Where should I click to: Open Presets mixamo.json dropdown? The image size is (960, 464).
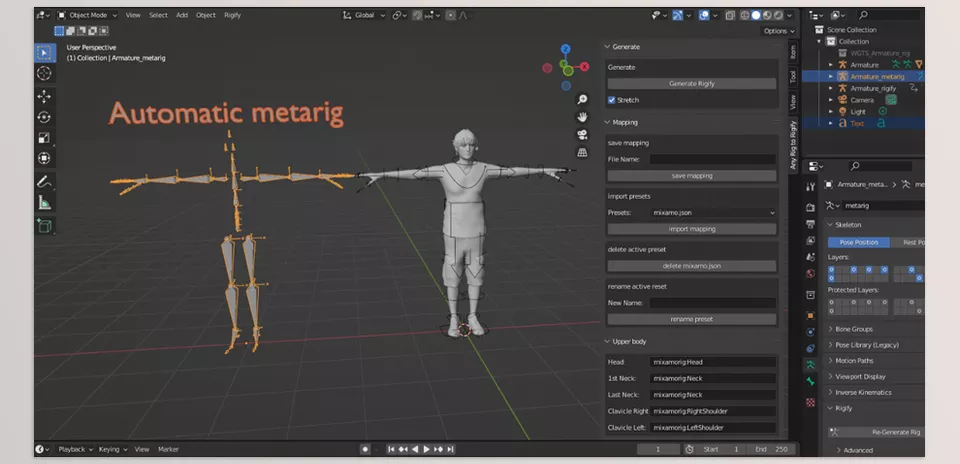(713, 212)
